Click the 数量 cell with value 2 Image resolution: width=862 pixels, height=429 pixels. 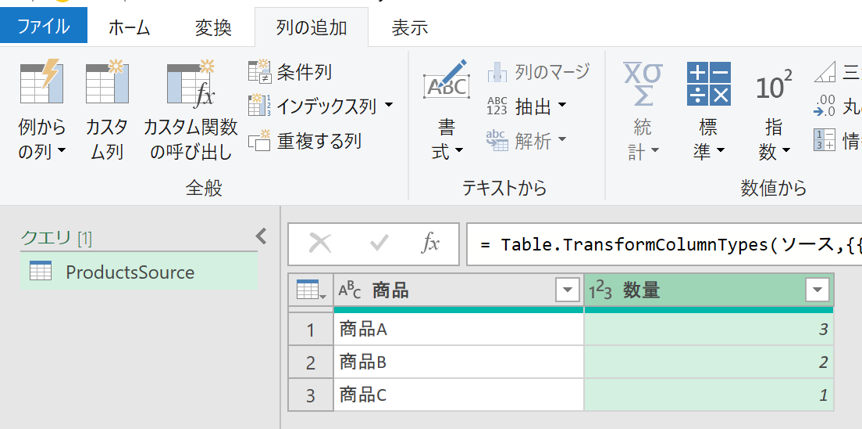tap(709, 362)
